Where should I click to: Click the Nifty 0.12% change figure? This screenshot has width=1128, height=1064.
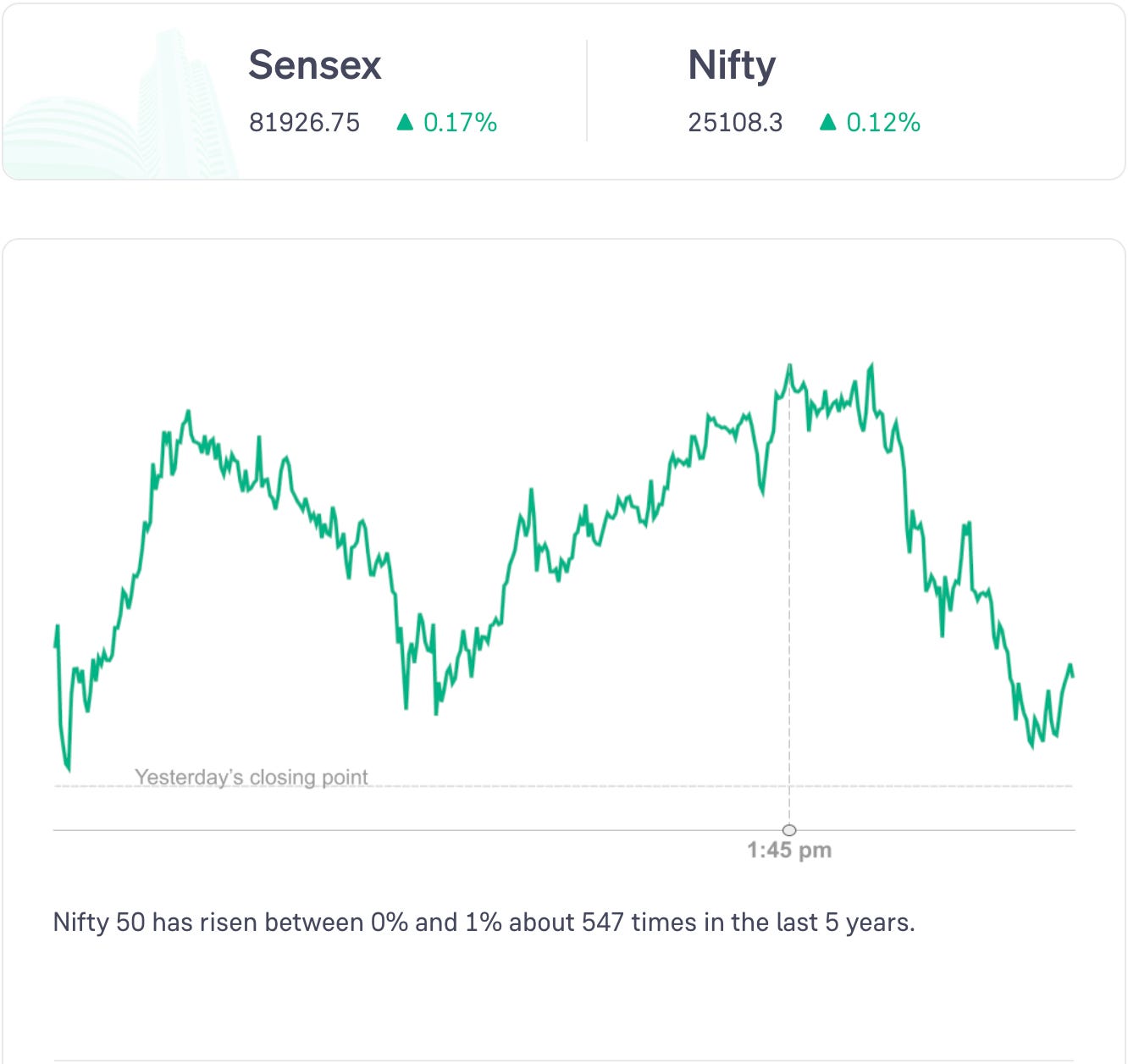pyautogui.click(x=883, y=123)
